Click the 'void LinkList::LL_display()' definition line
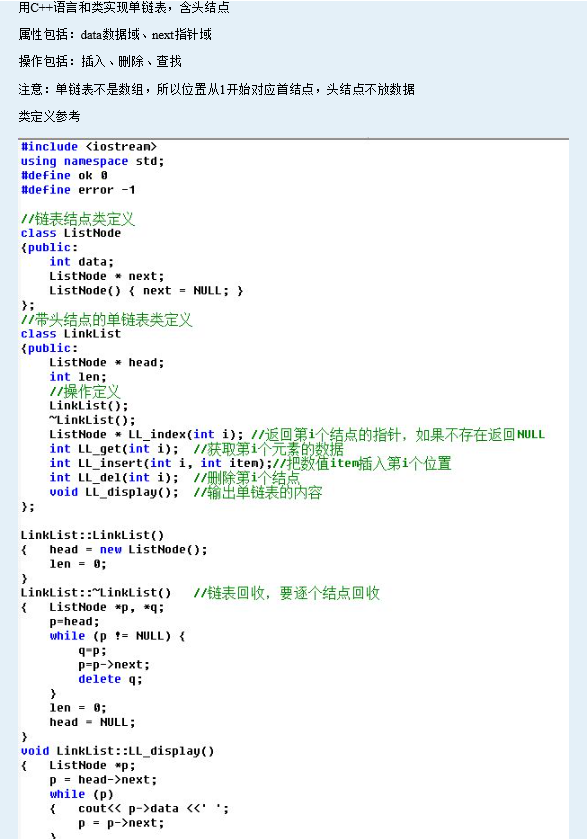This screenshot has height=839, width=587. click(117, 751)
